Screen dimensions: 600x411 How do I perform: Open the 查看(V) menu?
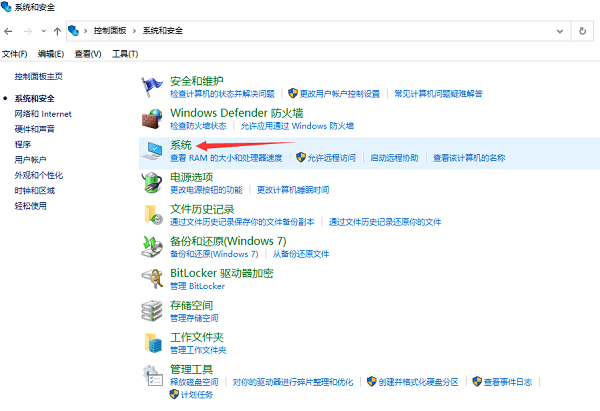pos(88,54)
